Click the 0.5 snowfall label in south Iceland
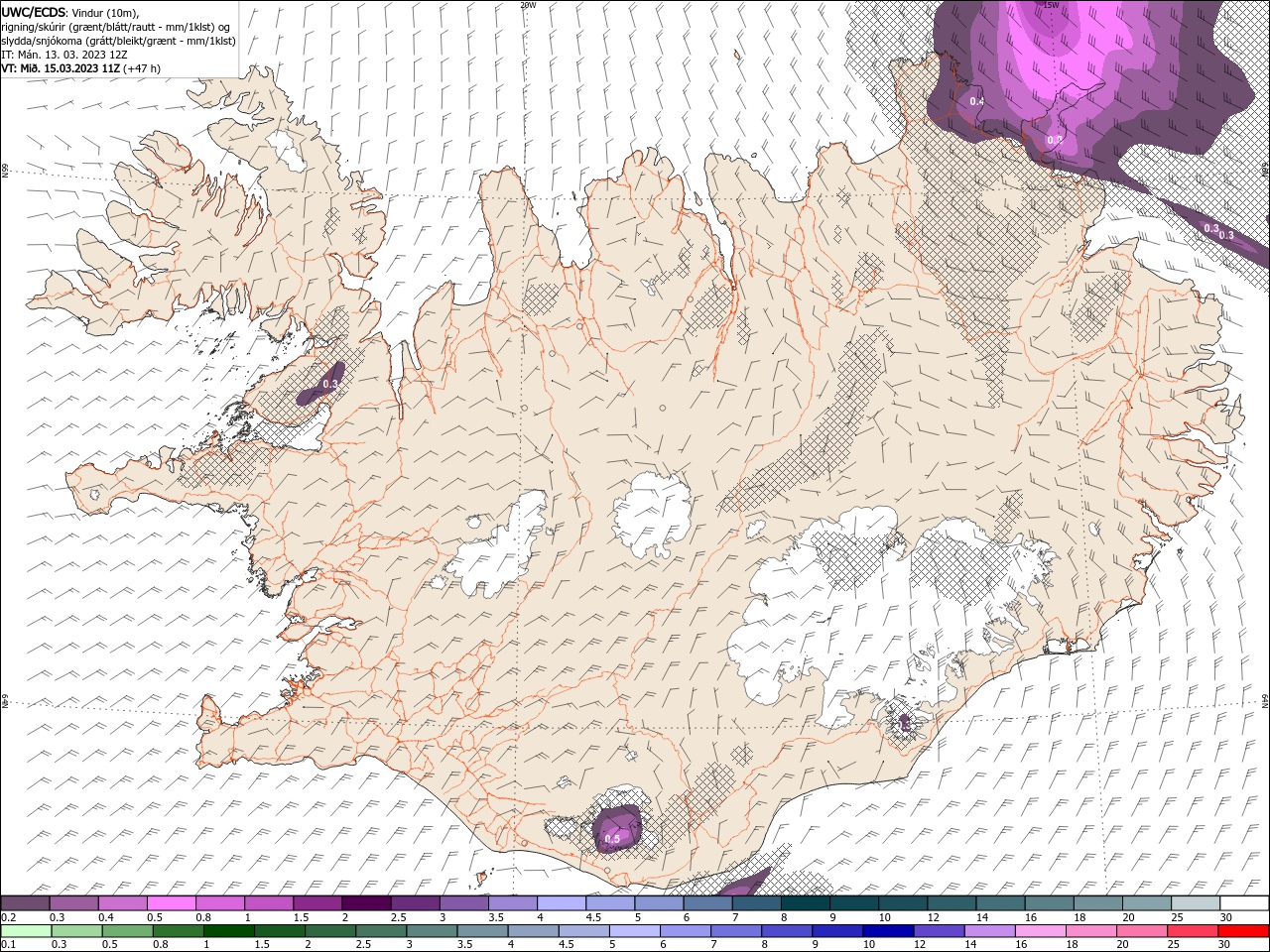Screen dimensions: 1270x952 (612, 839)
